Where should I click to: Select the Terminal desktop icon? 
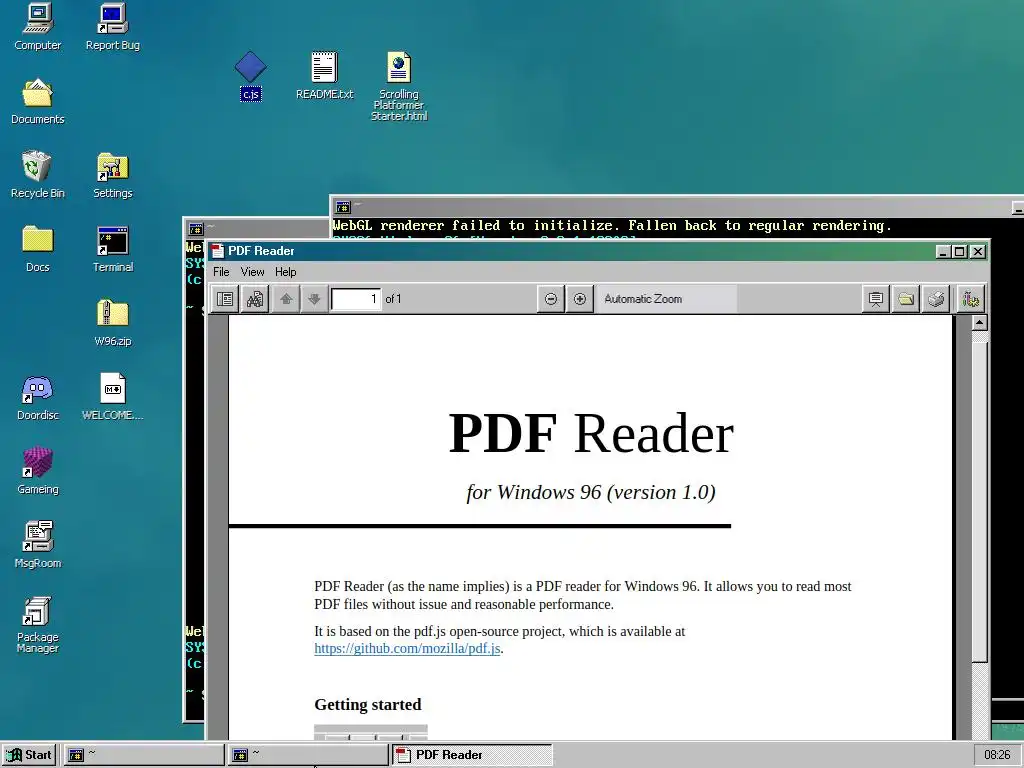point(112,249)
